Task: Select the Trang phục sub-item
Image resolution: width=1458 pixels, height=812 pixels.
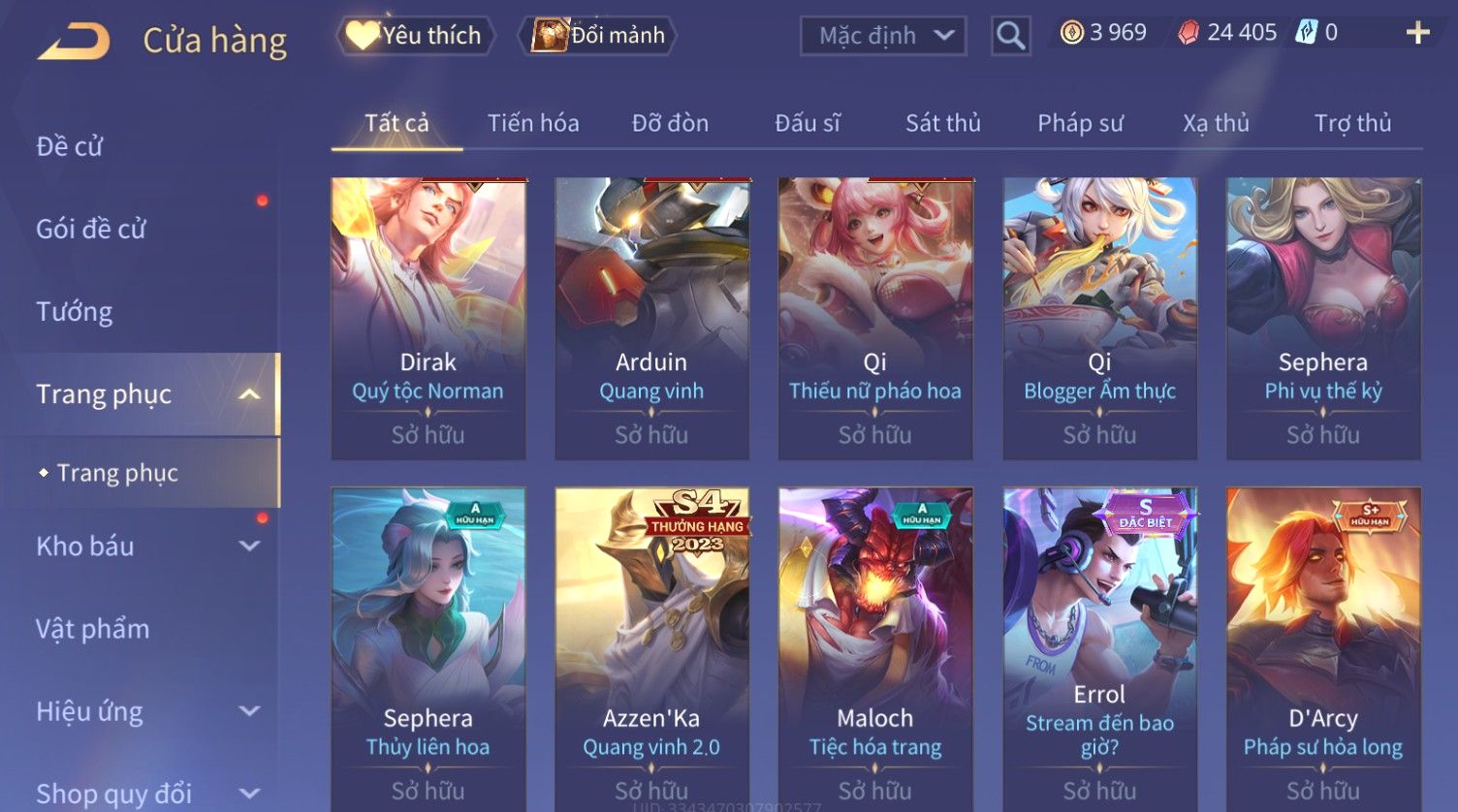Action: click(x=117, y=473)
